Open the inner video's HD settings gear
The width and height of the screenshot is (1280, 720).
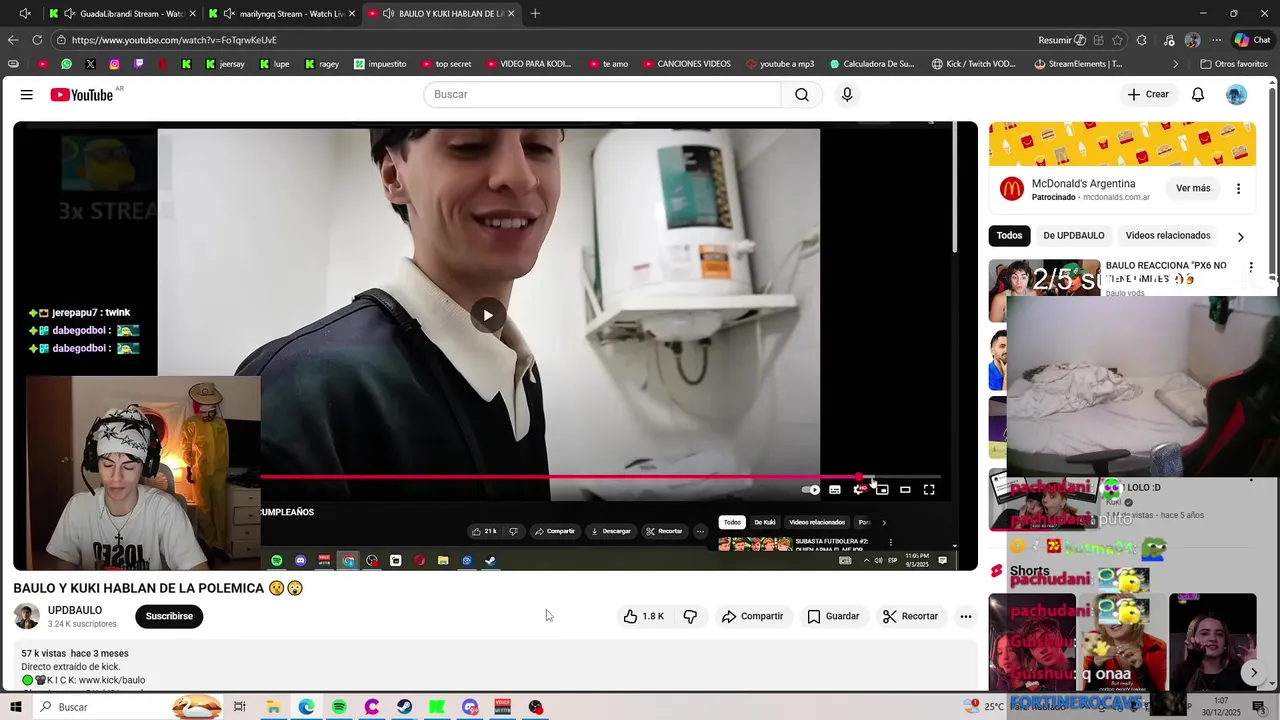point(858,490)
